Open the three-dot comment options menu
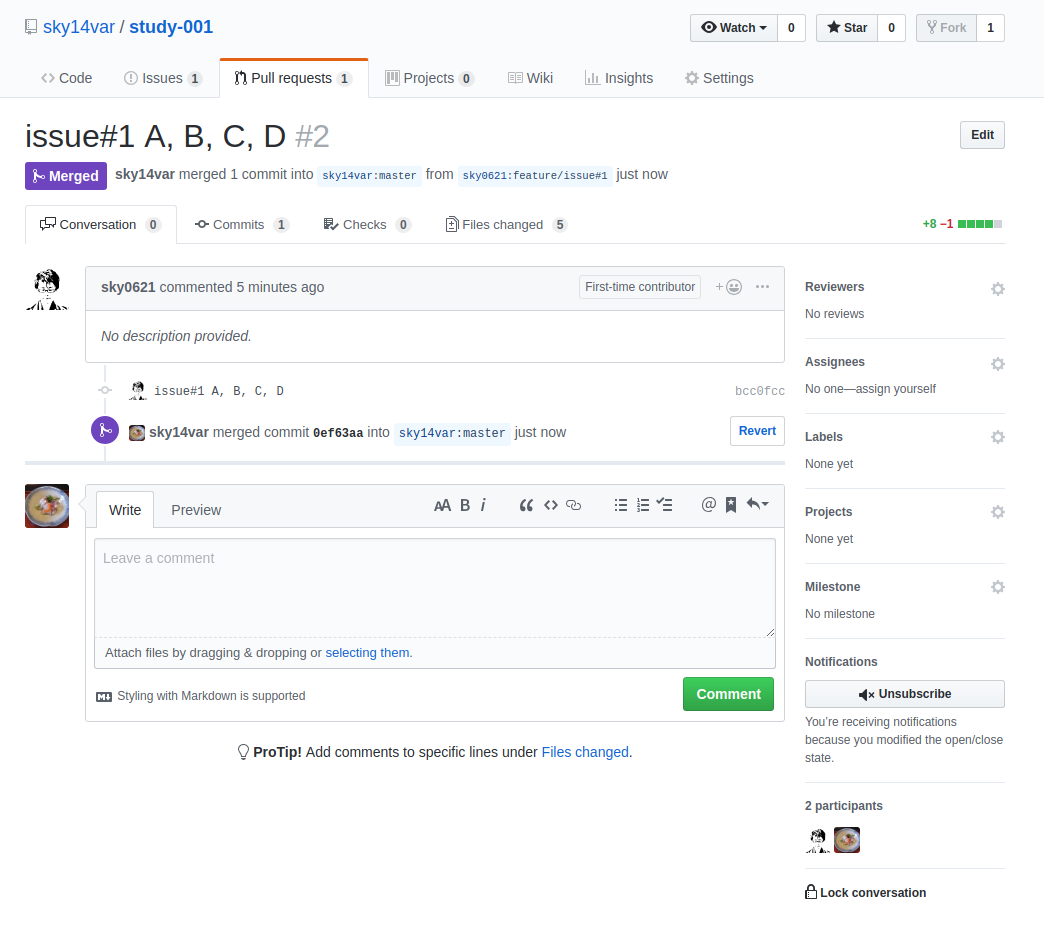Image resolution: width=1044 pixels, height=928 pixels. coord(762,287)
